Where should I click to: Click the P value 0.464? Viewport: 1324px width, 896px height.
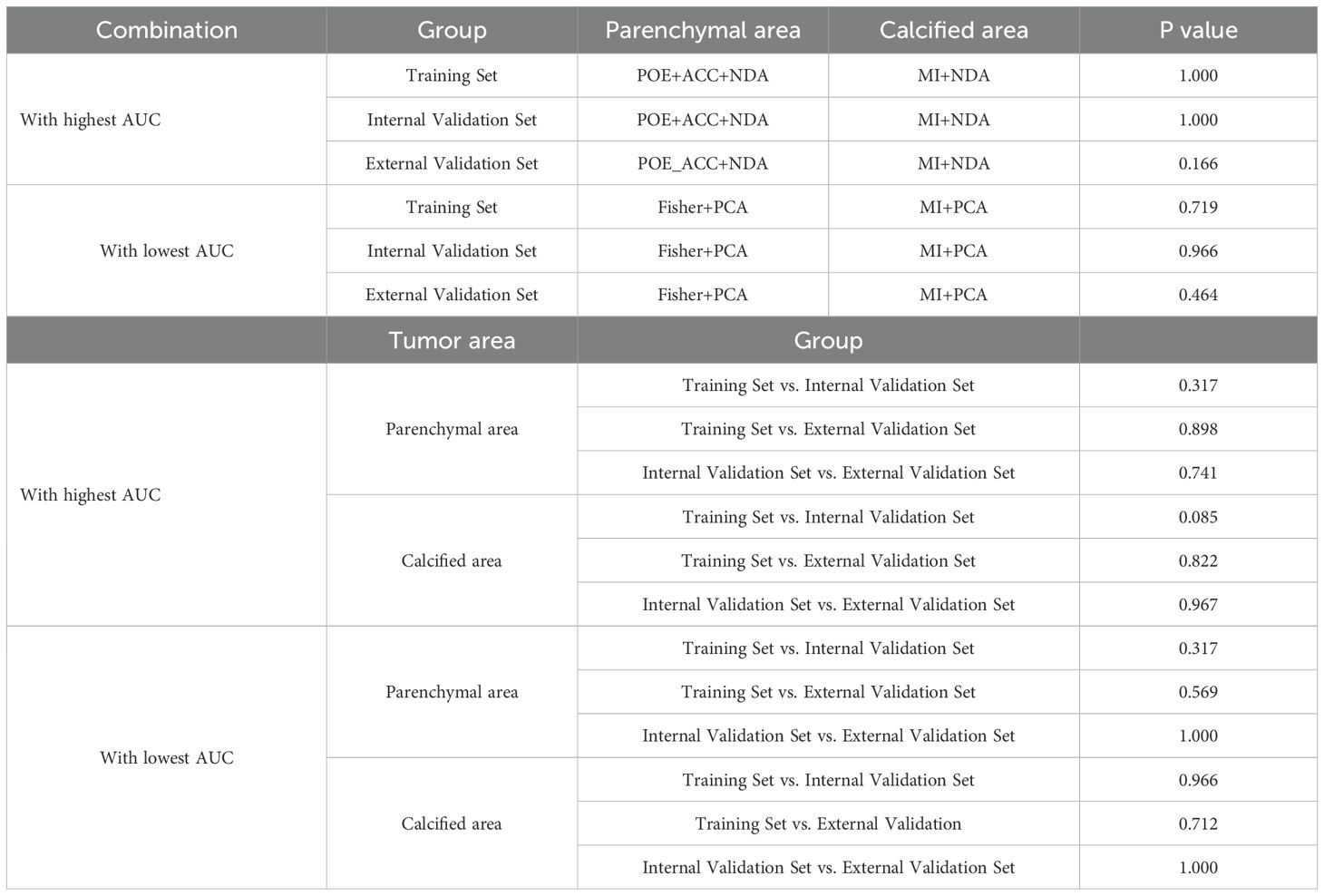point(1198,295)
